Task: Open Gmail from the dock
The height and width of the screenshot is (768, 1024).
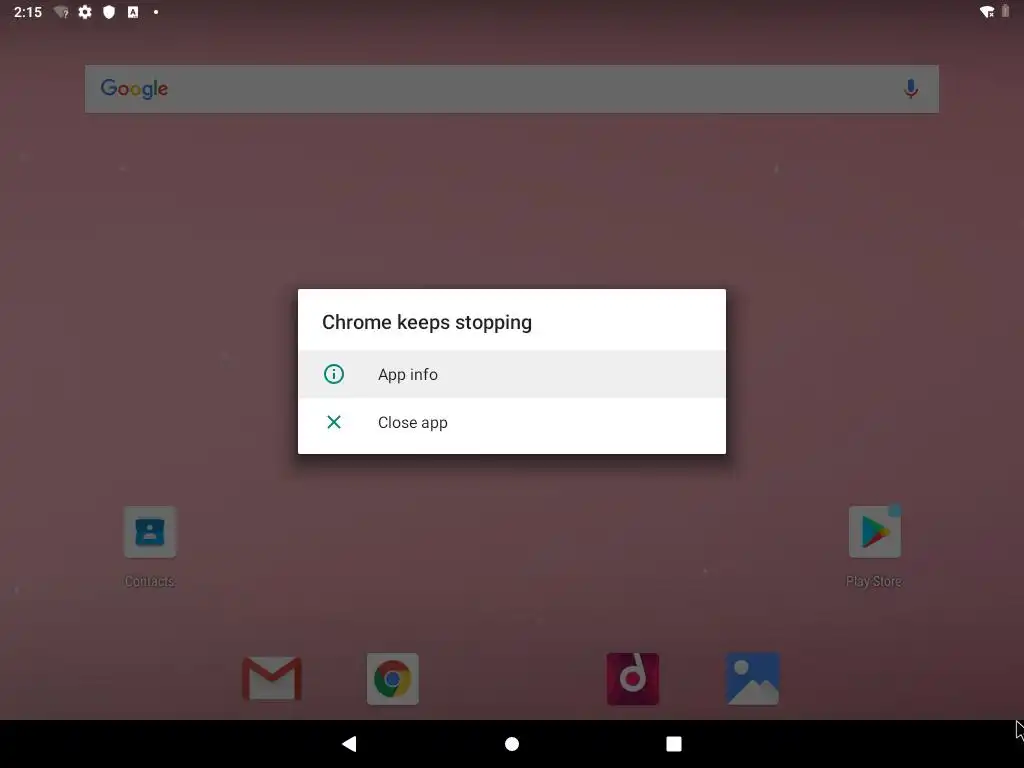Action: coord(272,679)
